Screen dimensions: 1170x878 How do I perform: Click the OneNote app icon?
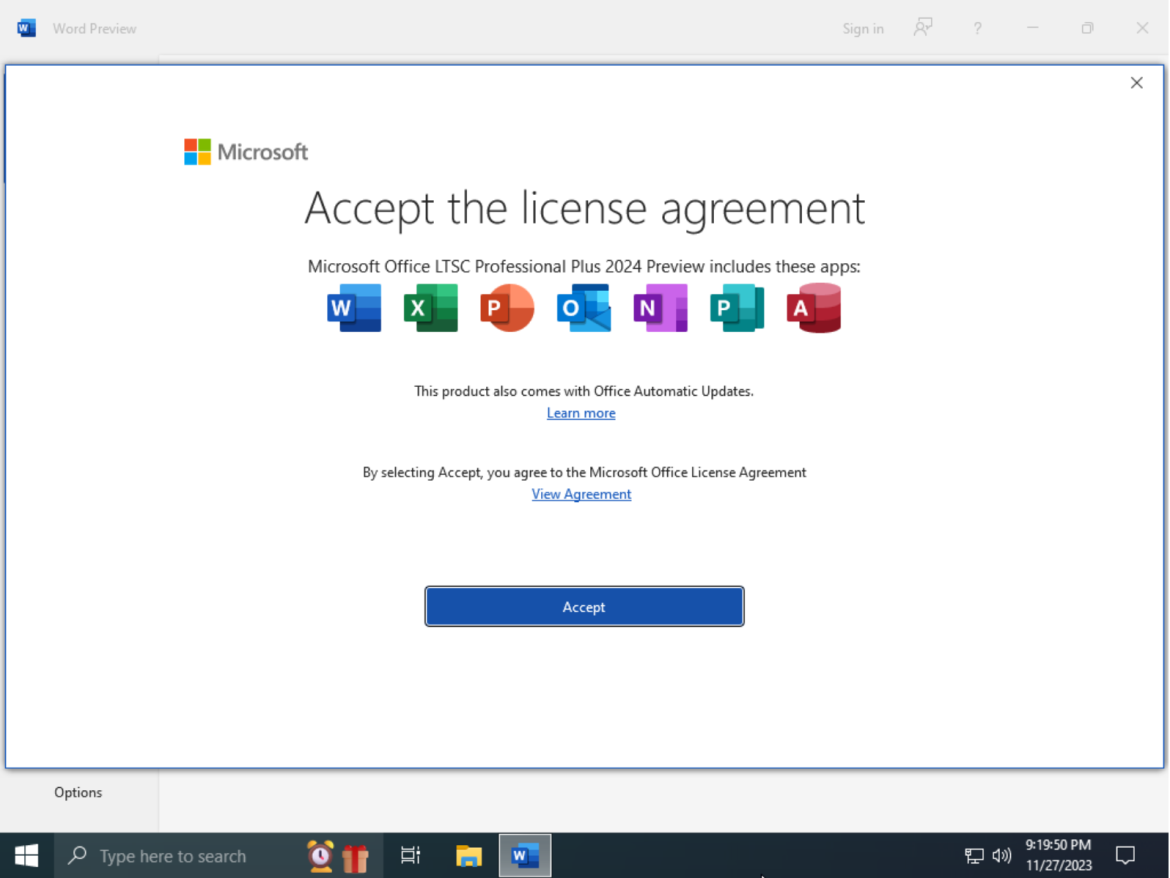click(x=660, y=308)
